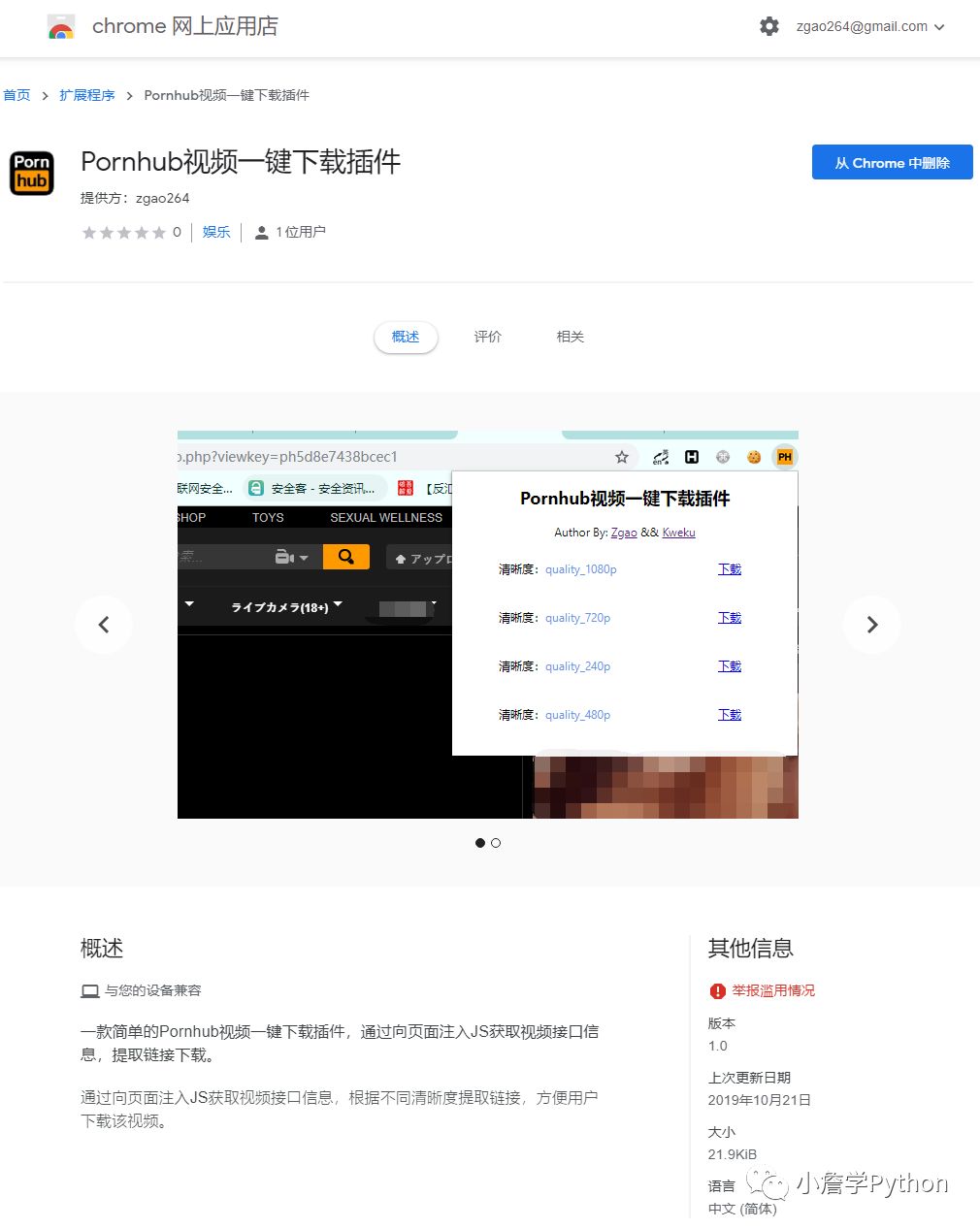Click the Chrome Web Store logo icon

point(61,26)
